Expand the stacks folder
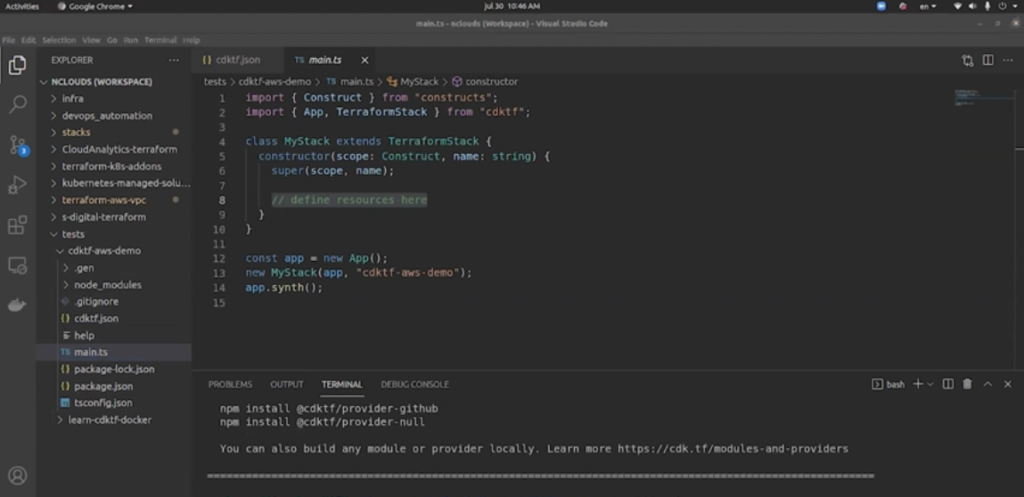 pyautogui.click(x=114, y=132)
